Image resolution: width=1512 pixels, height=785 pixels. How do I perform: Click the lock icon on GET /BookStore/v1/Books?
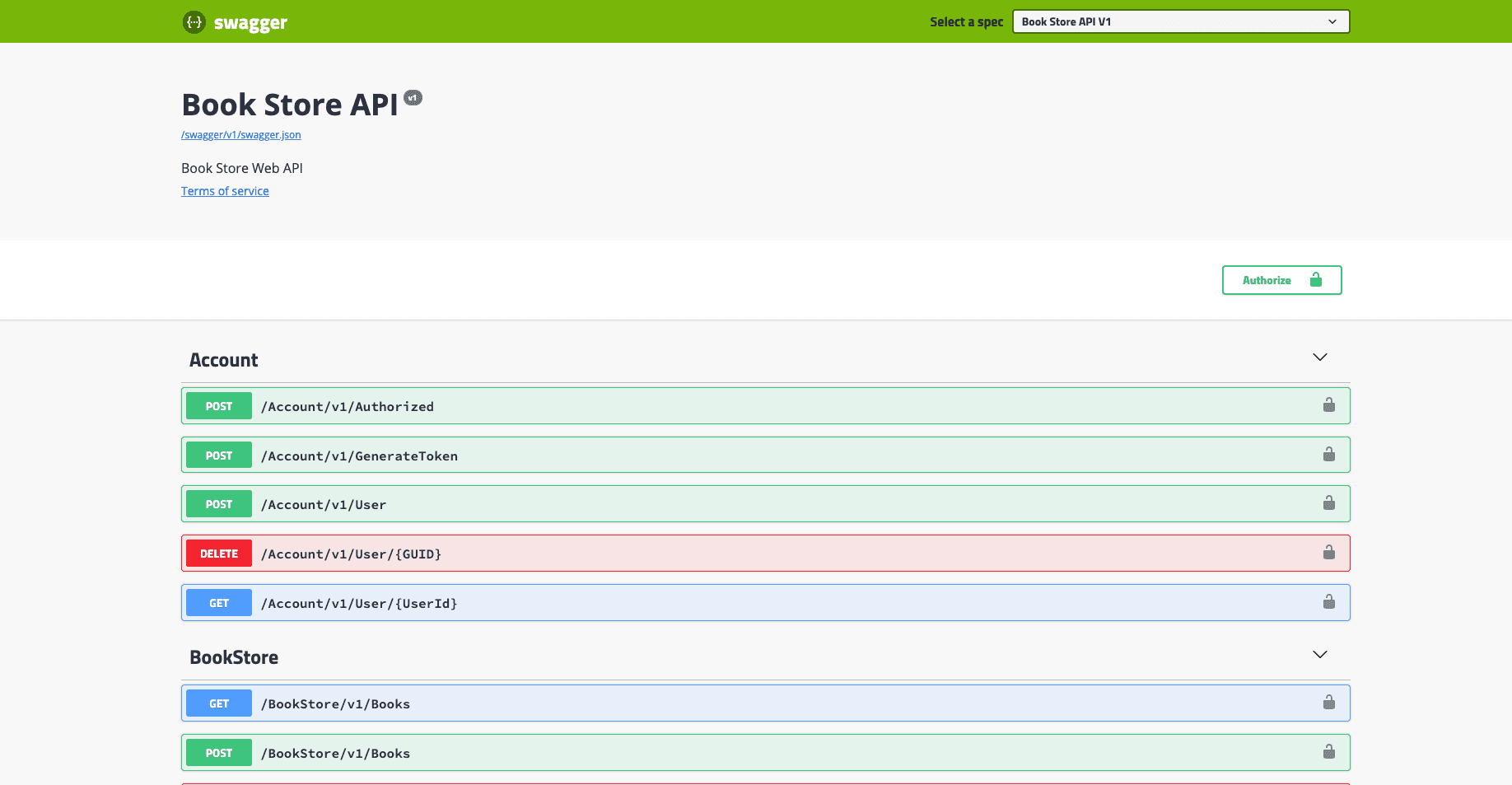coord(1328,702)
